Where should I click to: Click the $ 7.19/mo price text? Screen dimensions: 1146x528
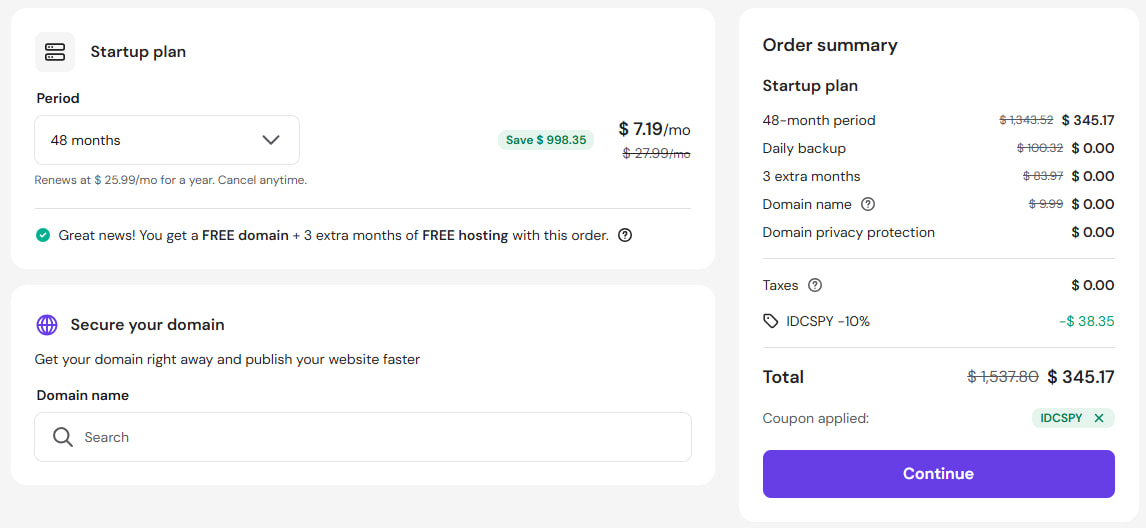click(x=654, y=129)
